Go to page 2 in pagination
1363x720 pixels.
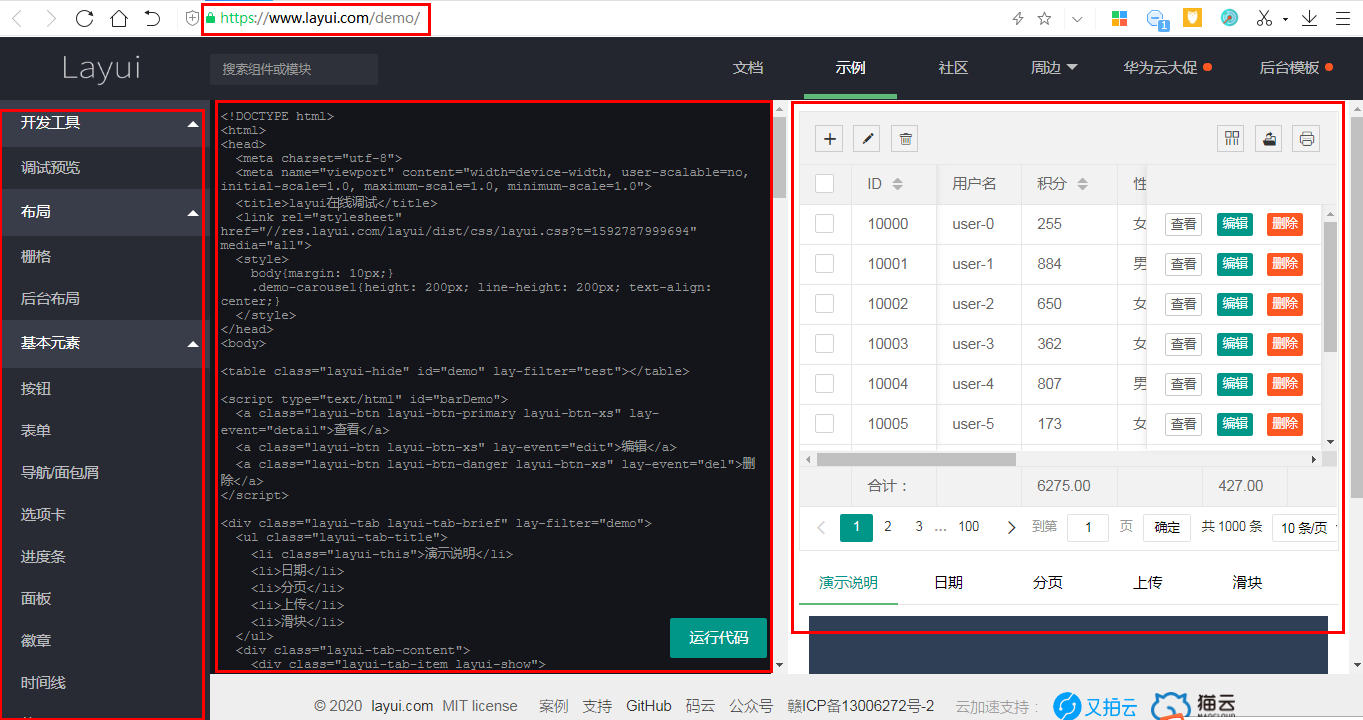pos(887,527)
